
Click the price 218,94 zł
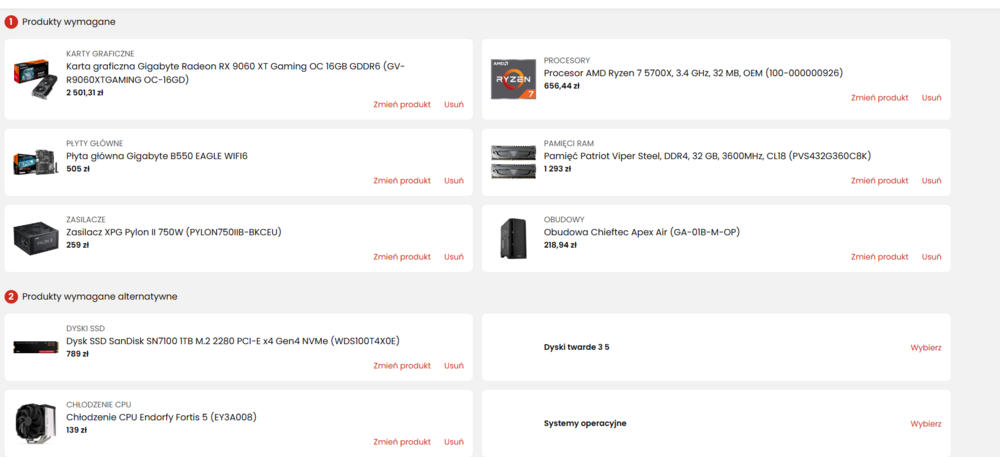point(560,245)
